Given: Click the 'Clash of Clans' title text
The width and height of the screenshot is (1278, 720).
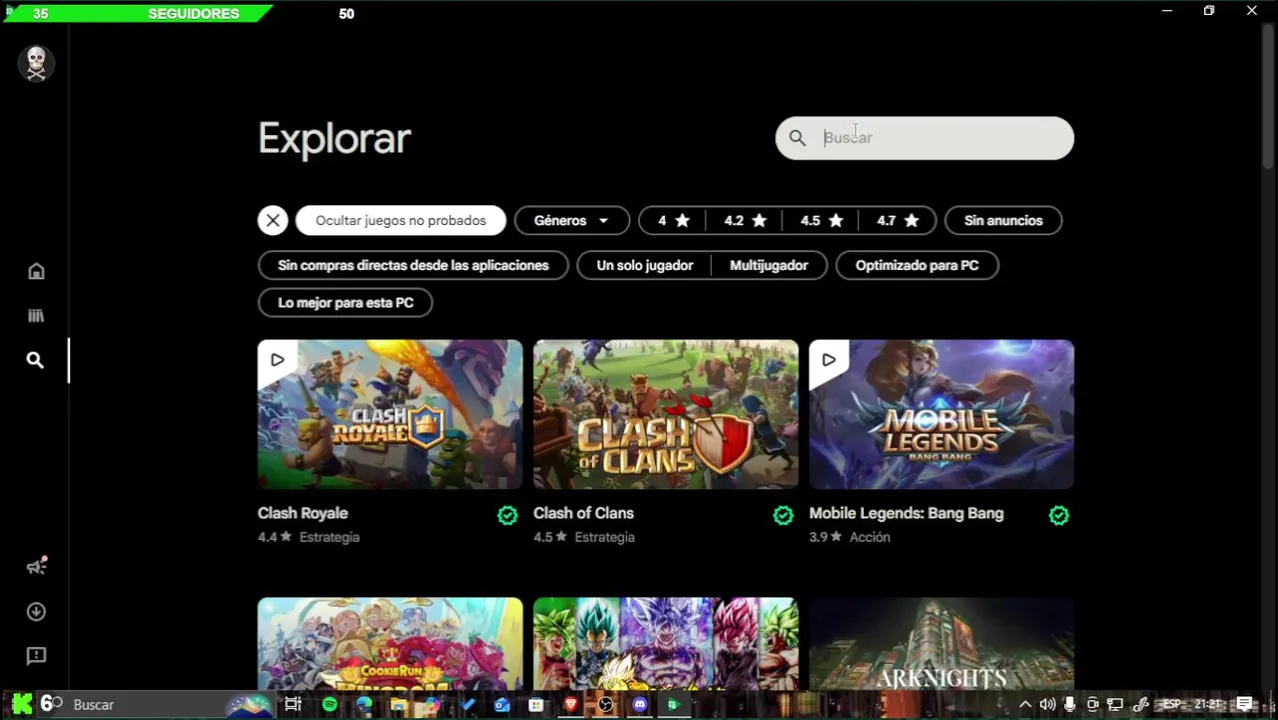Looking at the screenshot, I should click(583, 513).
